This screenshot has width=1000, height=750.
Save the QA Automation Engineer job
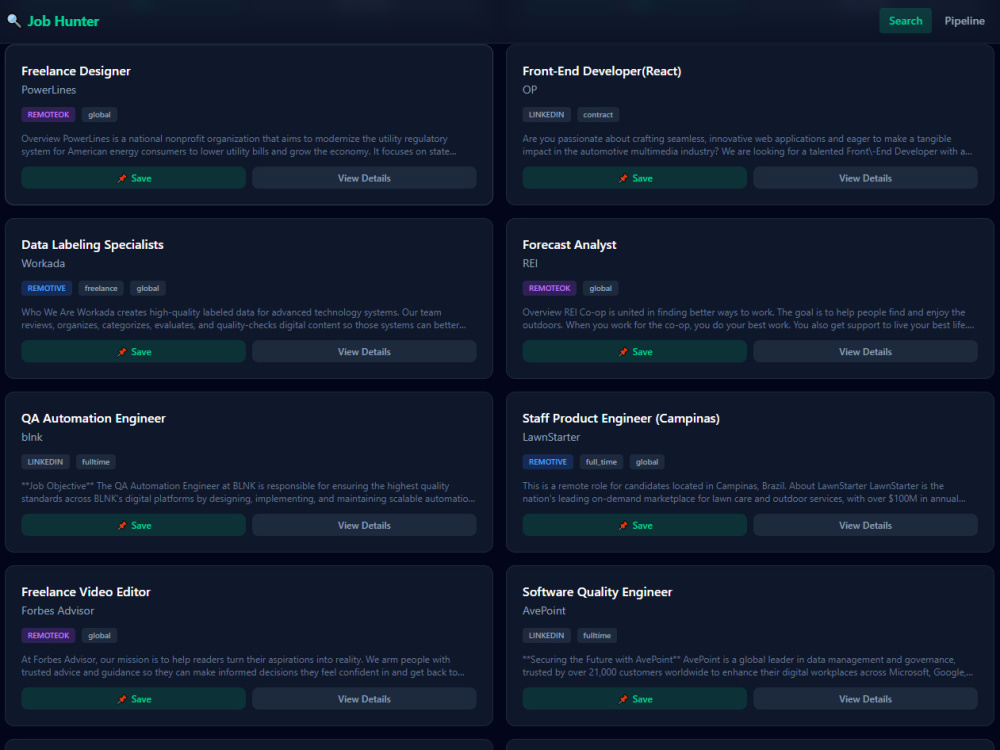133,525
